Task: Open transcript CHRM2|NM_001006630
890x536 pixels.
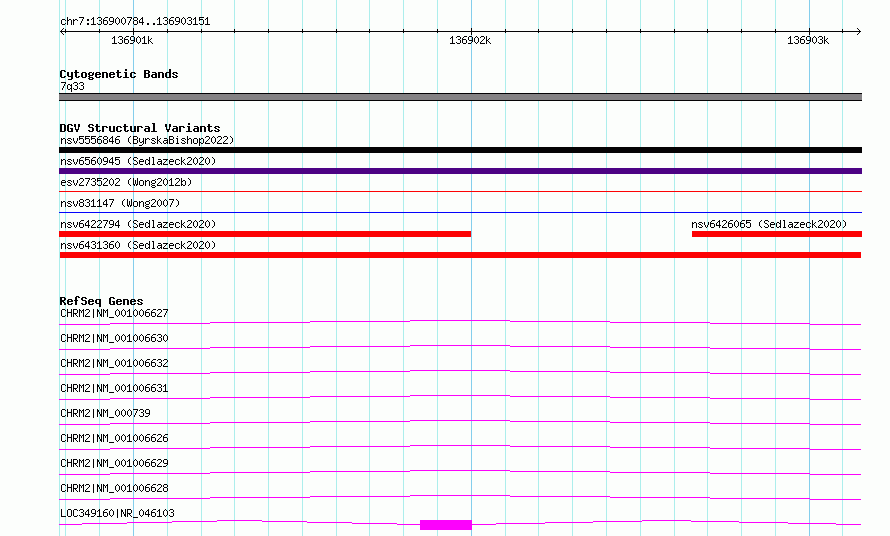Action: [114, 338]
